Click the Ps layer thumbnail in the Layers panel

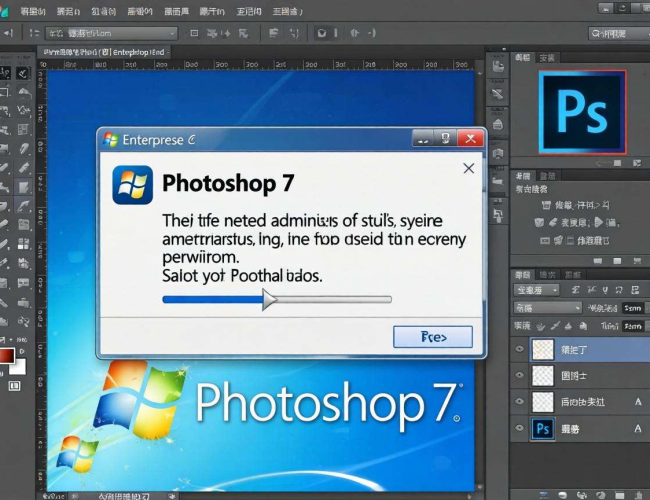click(x=543, y=429)
